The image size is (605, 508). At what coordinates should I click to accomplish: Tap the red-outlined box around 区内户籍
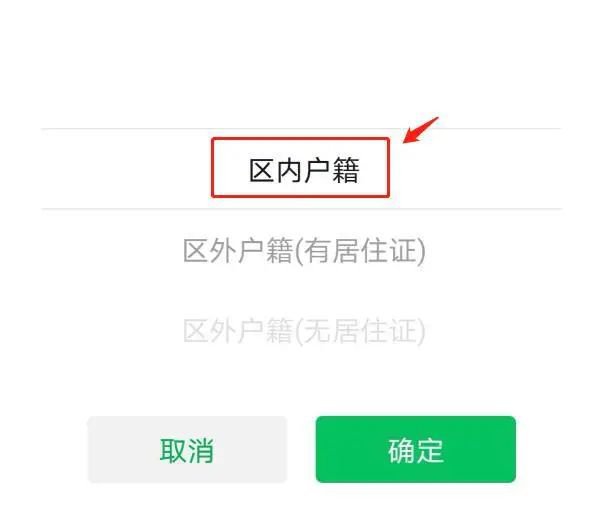click(300, 167)
